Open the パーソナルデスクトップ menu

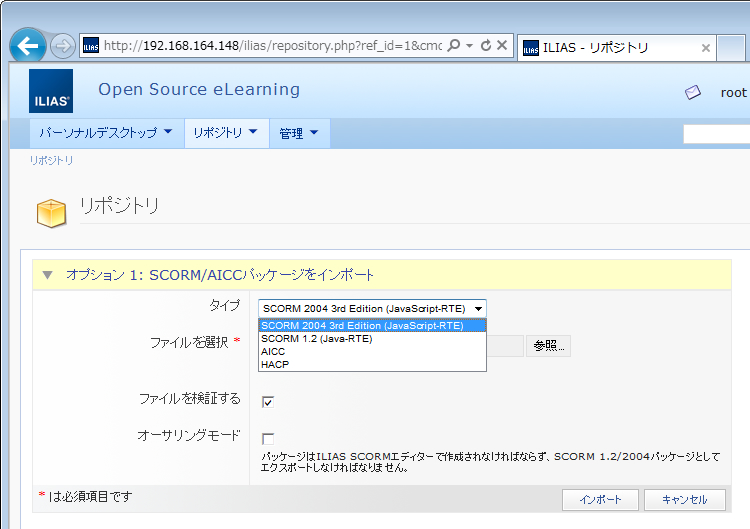(105, 133)
